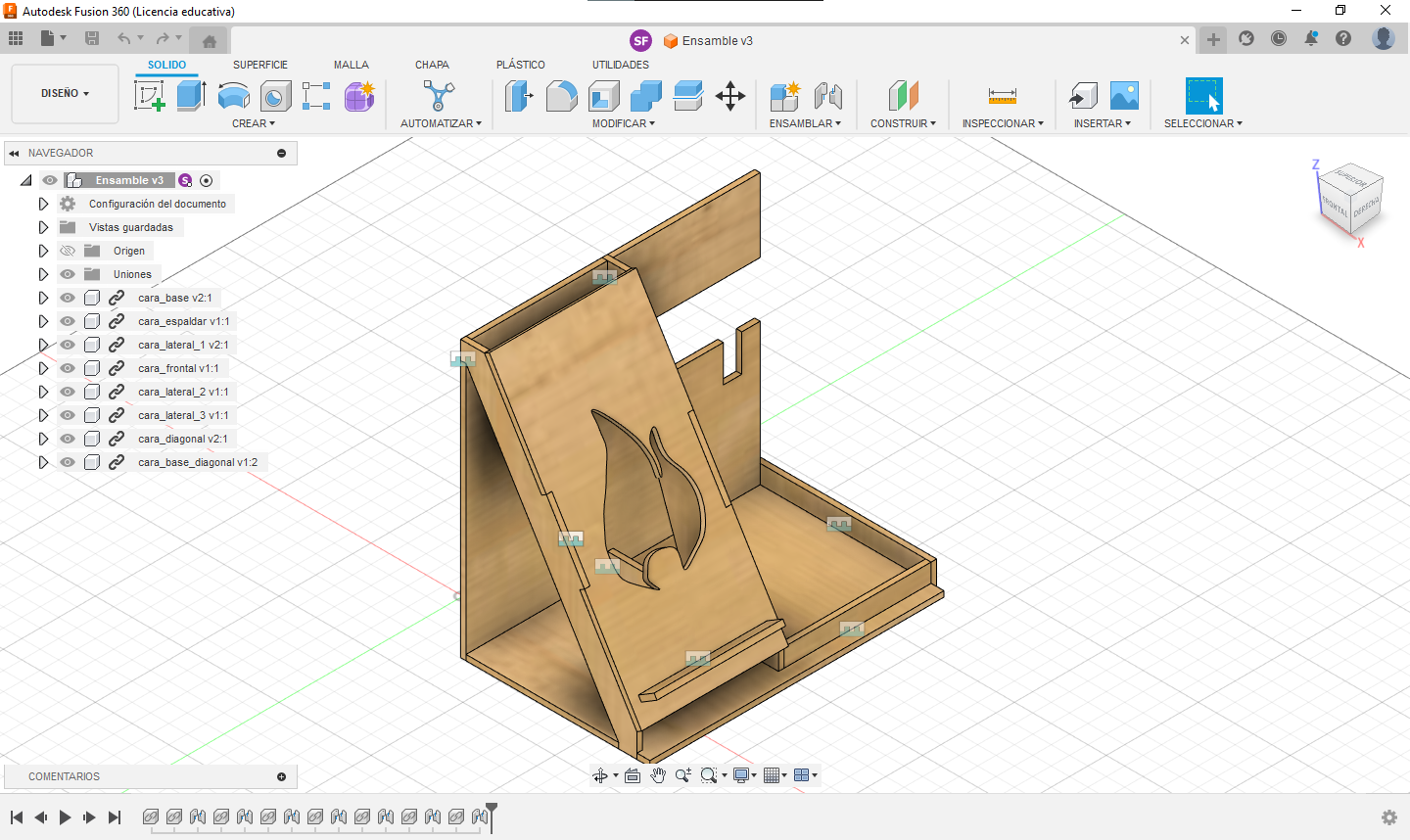
Task: Create a New Component from toolbar
Action: click(785, 96)
